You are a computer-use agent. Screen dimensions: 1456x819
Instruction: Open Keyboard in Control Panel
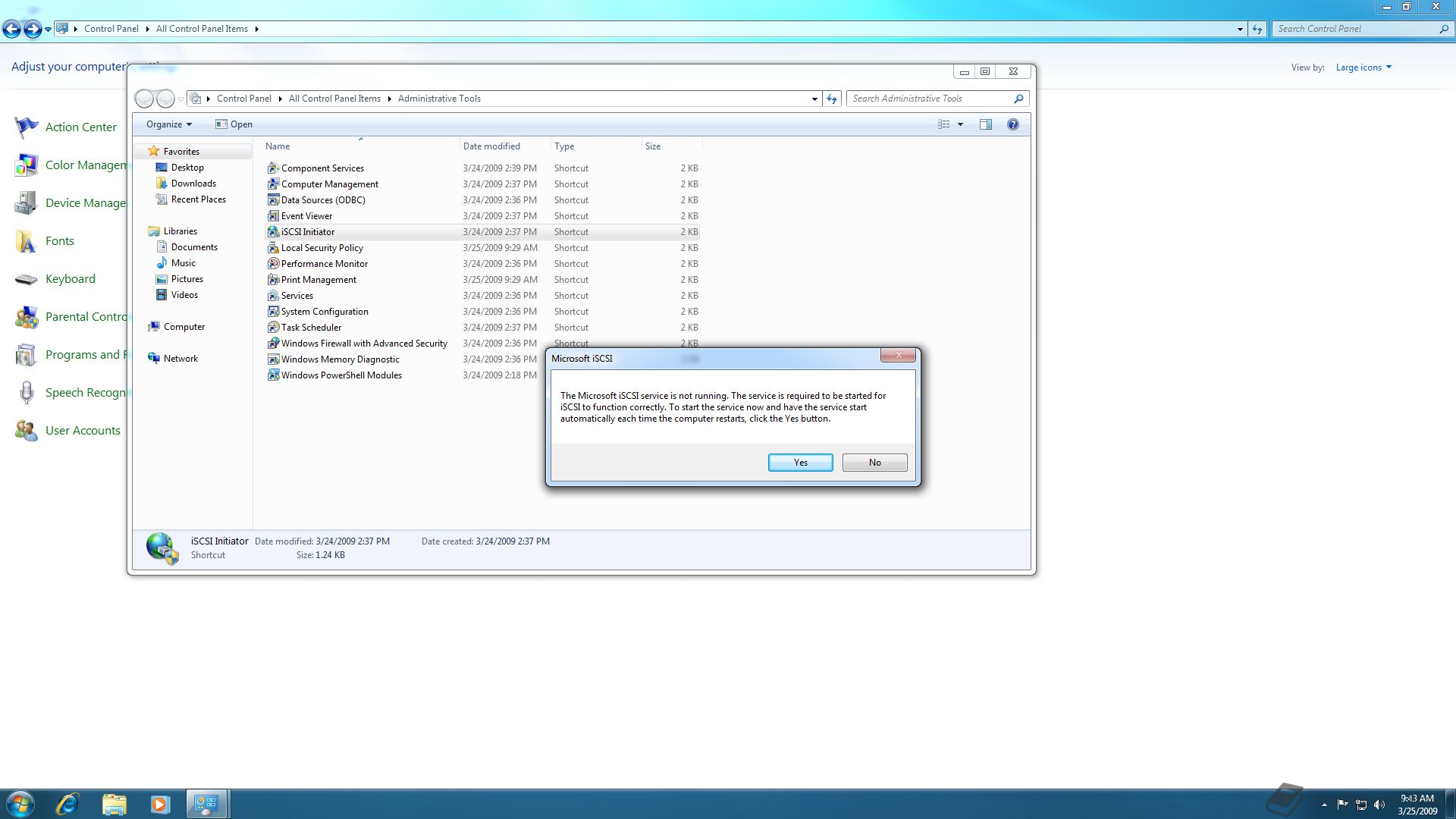pyautogui.click(x=55, y=279)
